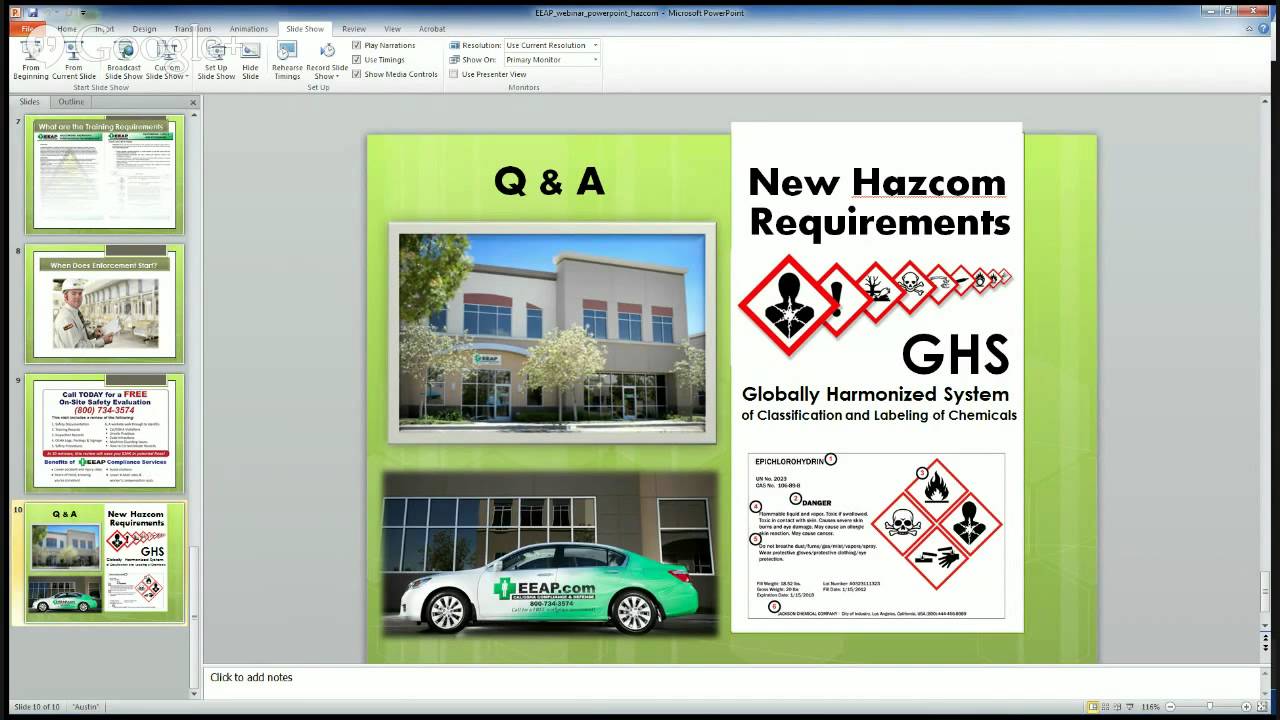1280x720 pixels.
Task: Click the Save icon in title bar
Action: pos(33,12)
